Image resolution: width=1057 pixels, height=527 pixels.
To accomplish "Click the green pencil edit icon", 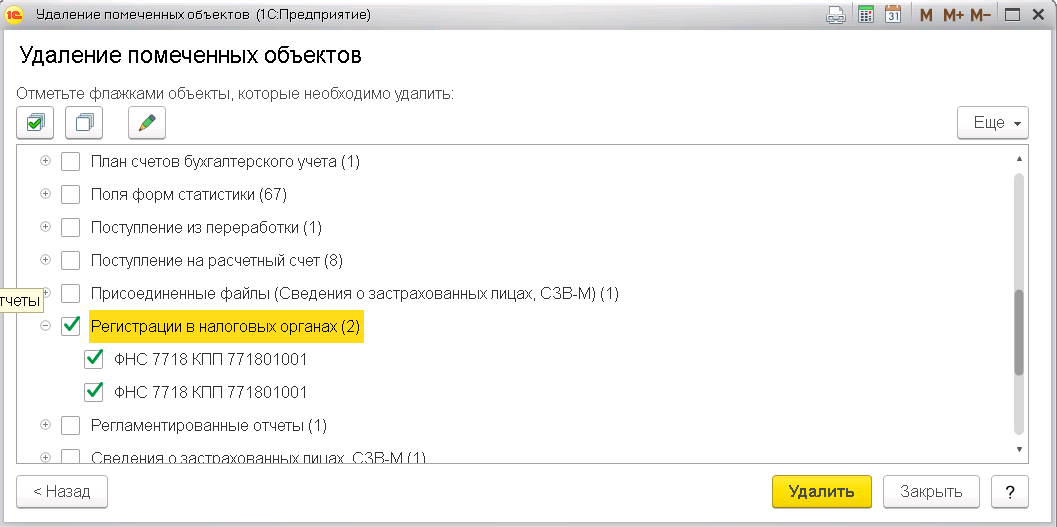I will pyautogui.click(x=147, y=123).
